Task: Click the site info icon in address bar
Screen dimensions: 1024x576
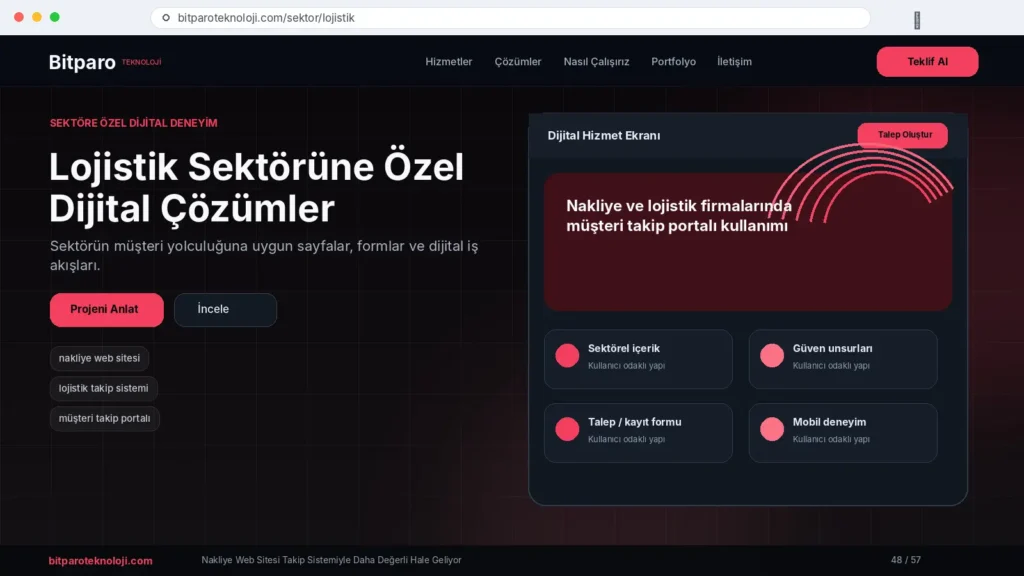Action: coord(166,18)
